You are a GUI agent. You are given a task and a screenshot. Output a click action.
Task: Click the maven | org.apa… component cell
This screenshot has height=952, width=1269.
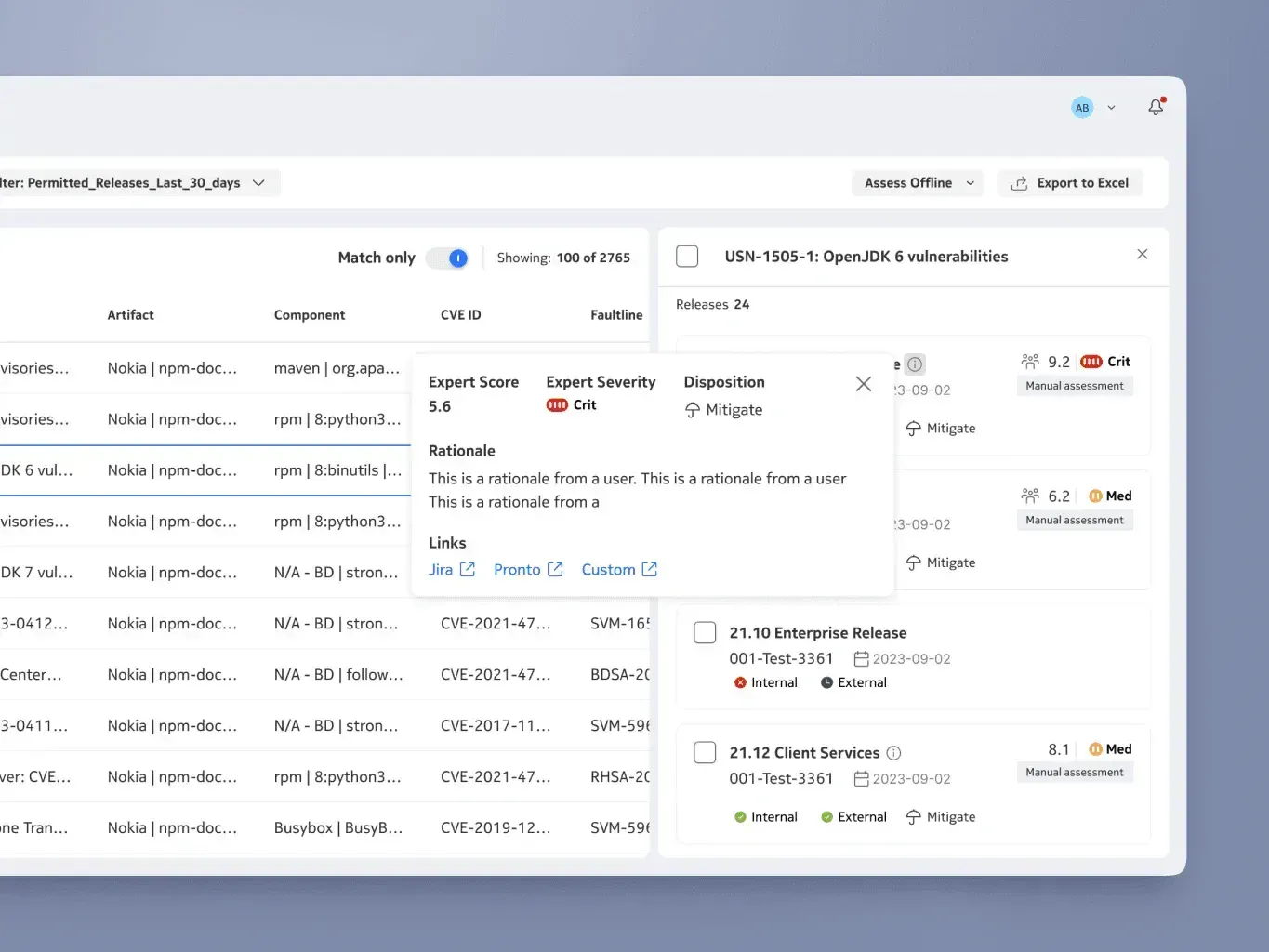tap(337, 368)
